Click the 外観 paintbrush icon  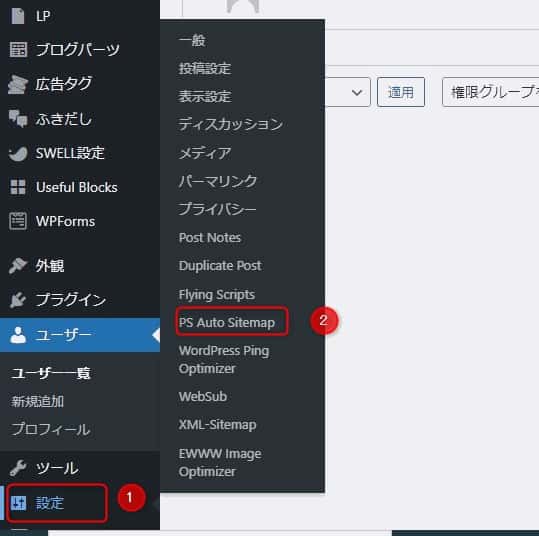(x=18, y=266)
